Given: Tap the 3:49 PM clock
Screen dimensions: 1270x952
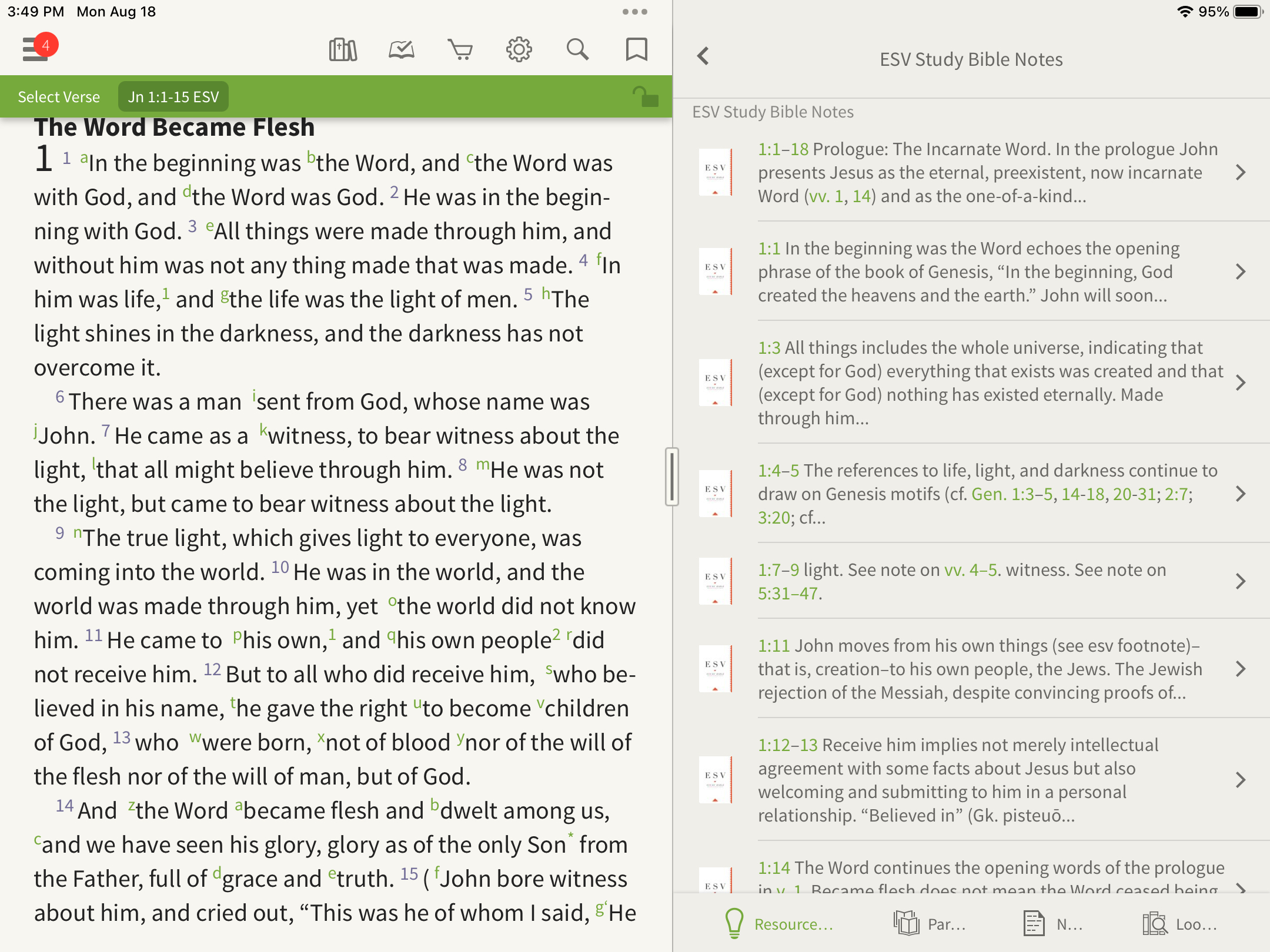Looking at the screenshot, I should [x=36, y=12].
